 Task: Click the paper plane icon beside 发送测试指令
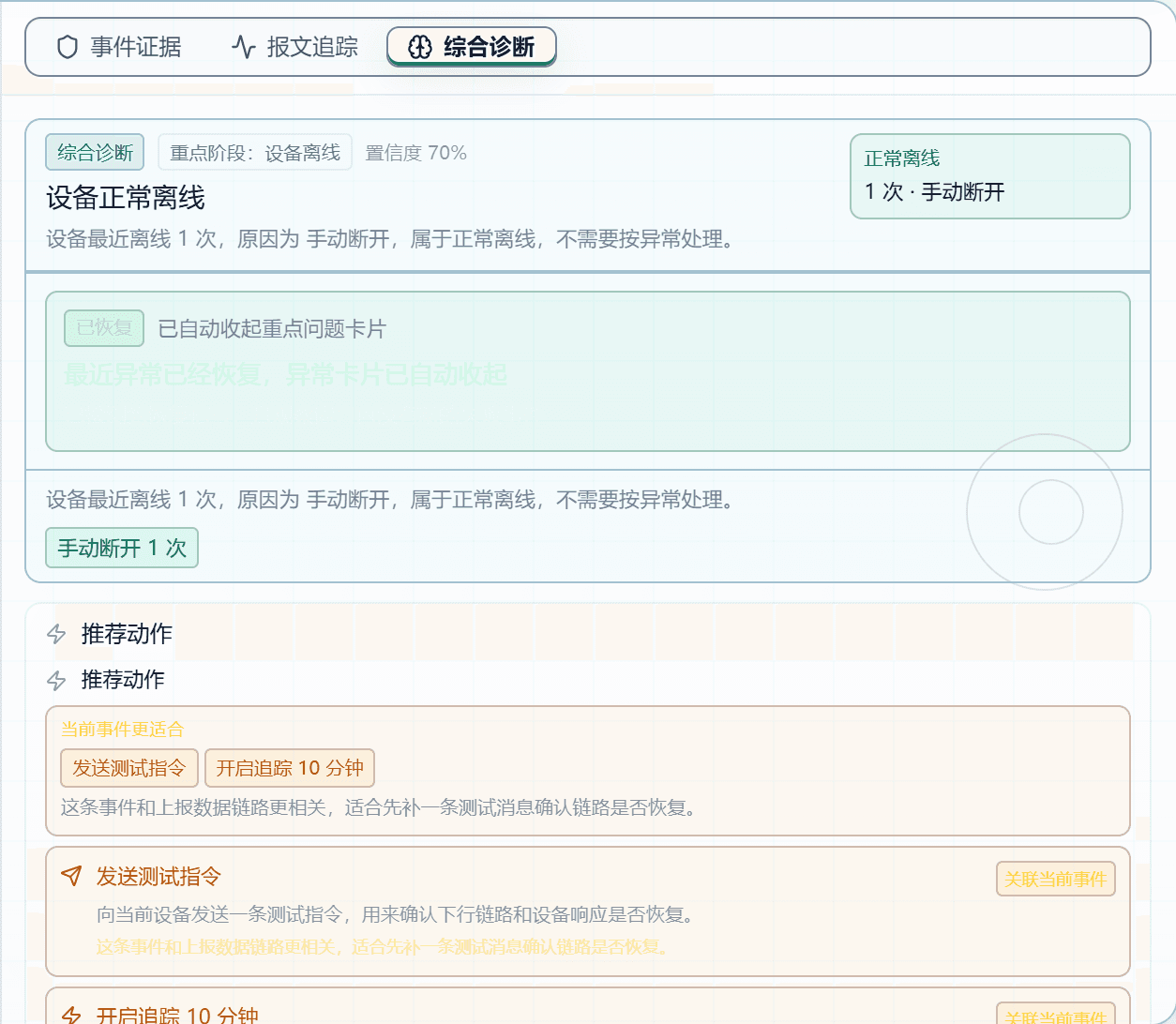click(x=71, y=876)
